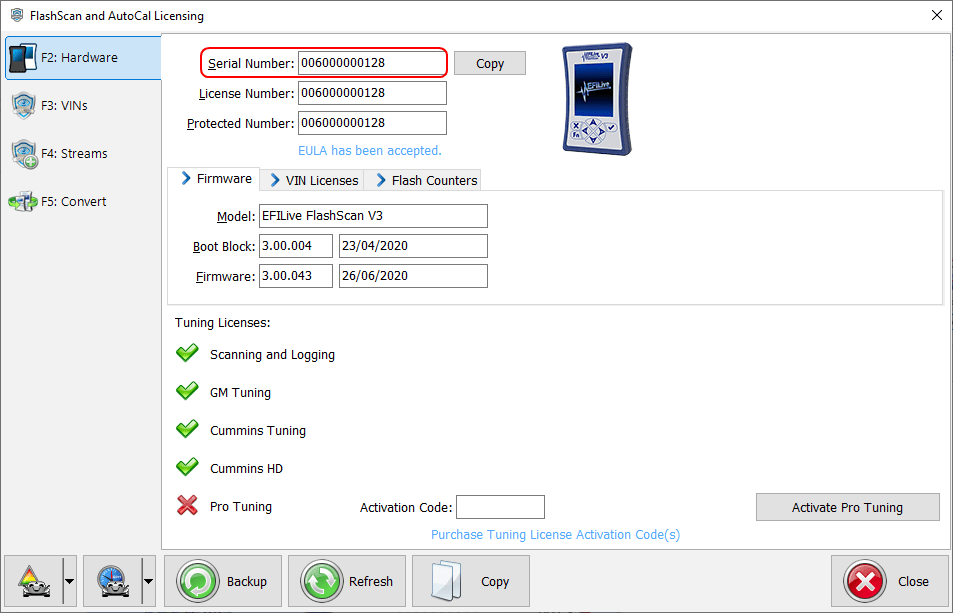Click the Backup button
This screenshot has width=953, height=613.
[222, 581]
